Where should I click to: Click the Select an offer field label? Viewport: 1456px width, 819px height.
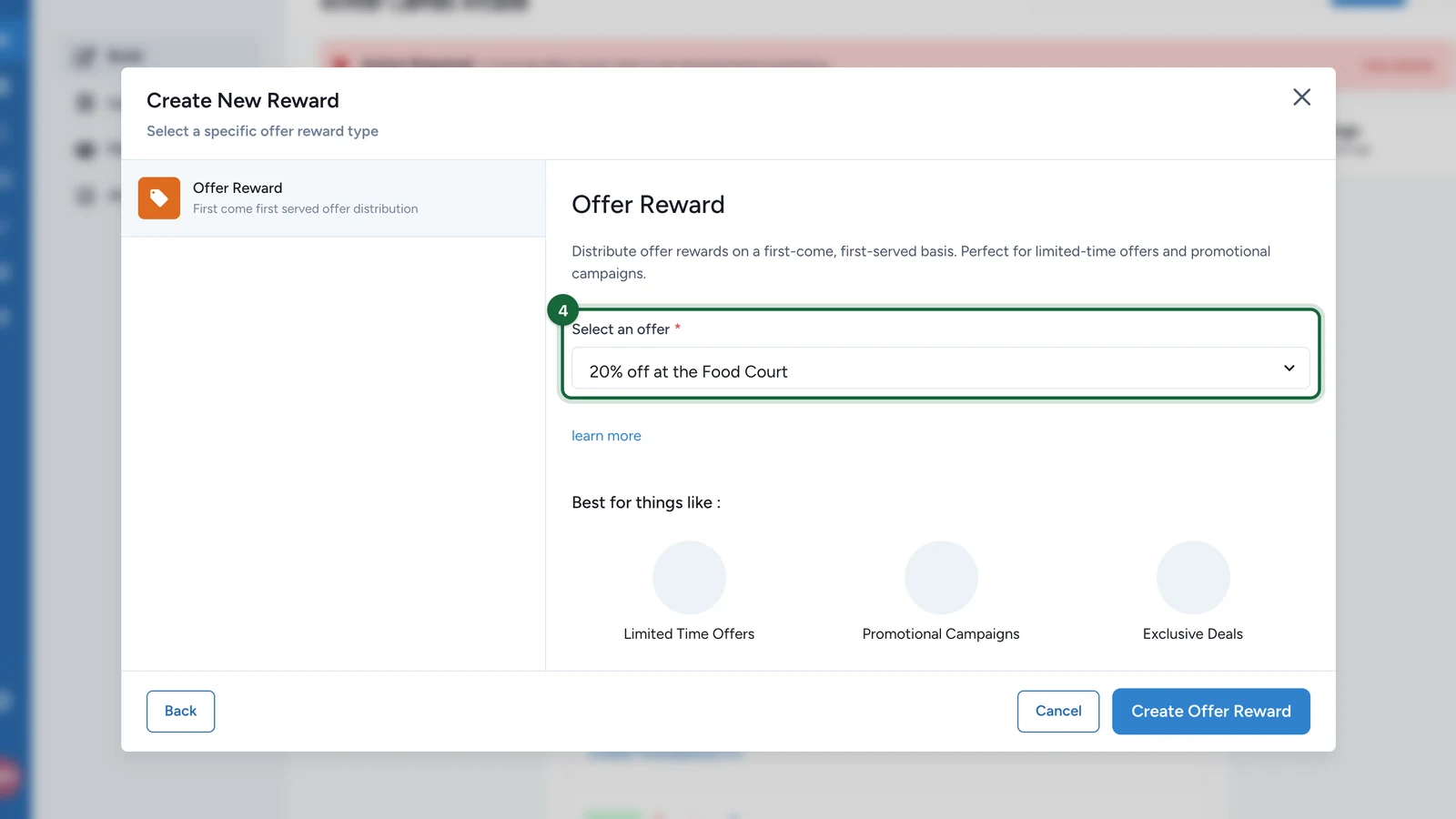pyautogui.click(x=621, y=329)
